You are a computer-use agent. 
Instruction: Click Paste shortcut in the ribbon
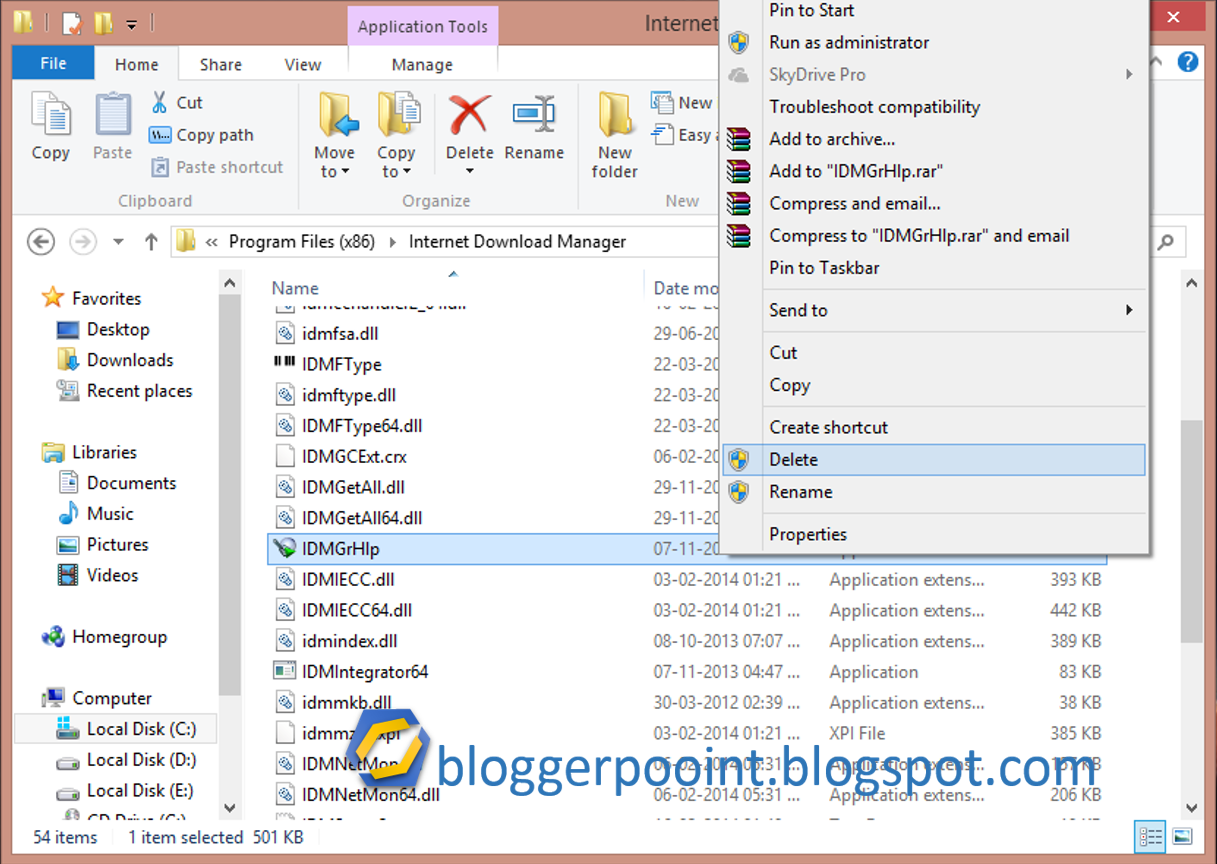click(x=217, y=167)
